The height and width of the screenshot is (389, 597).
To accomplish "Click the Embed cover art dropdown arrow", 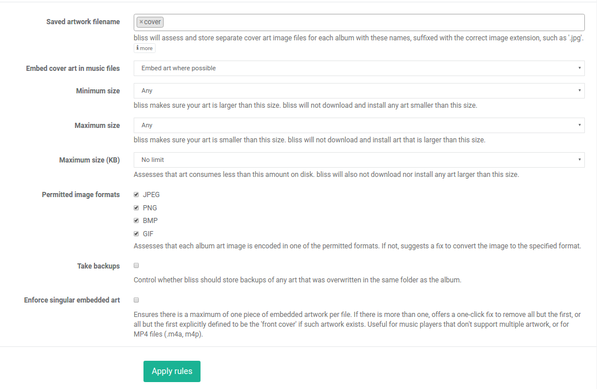I will point(579,68).
